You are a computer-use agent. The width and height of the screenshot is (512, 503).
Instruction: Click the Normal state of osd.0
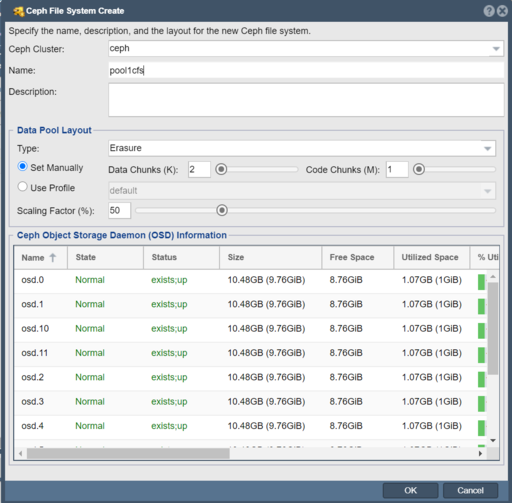(90, 280)
